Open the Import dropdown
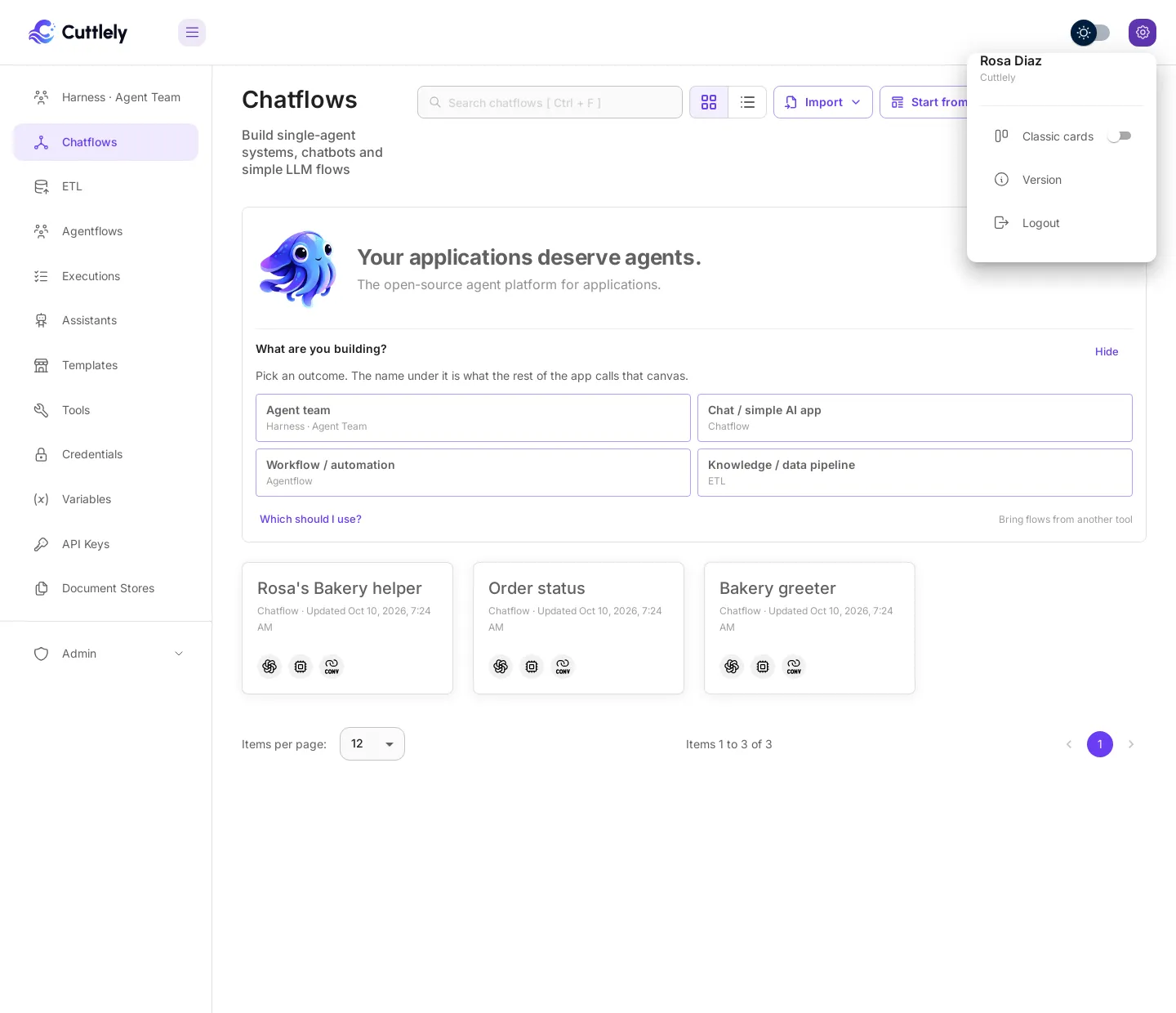The height and width of the screenshot is (1013, 1176). (823, 102)
